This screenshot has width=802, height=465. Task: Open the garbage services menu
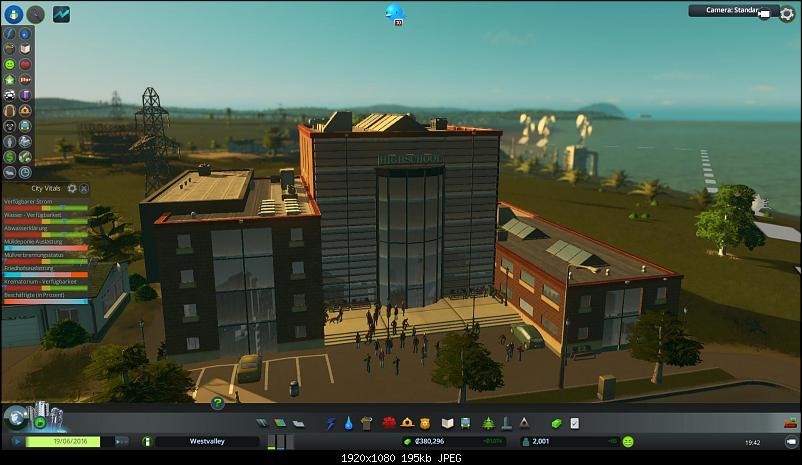click(366, 423)
